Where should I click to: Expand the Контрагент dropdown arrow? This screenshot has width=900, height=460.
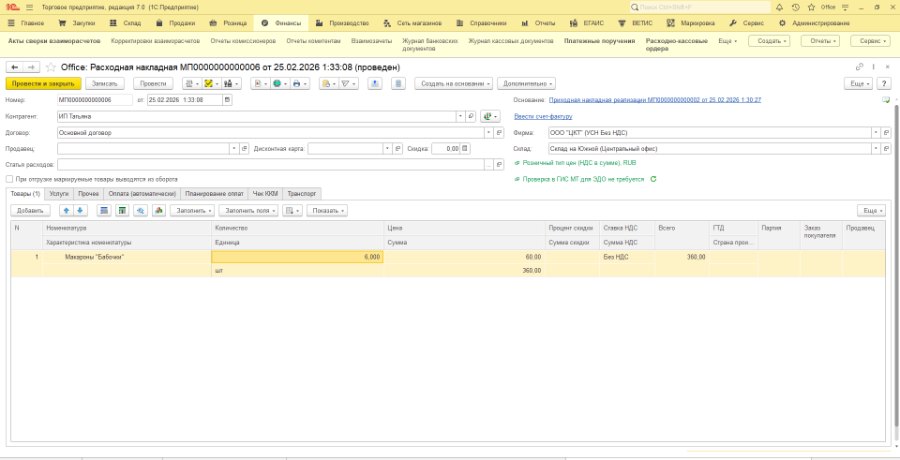tap(460, 117)
